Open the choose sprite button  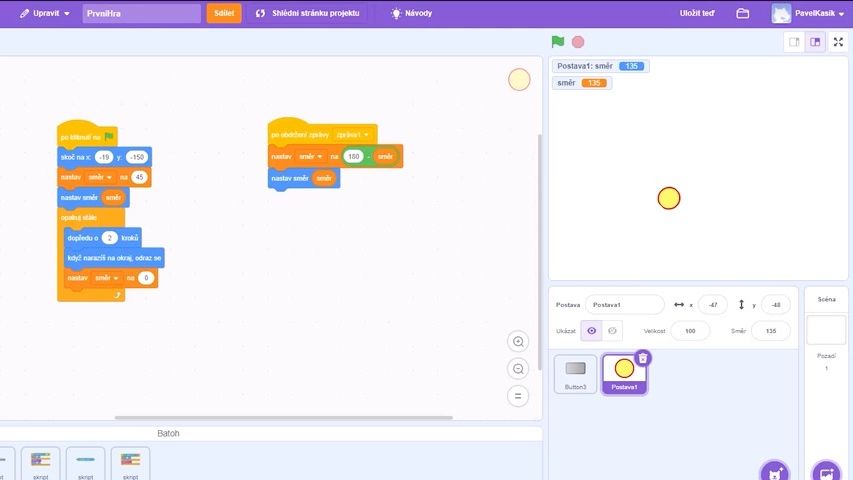(x=773, y=471)
